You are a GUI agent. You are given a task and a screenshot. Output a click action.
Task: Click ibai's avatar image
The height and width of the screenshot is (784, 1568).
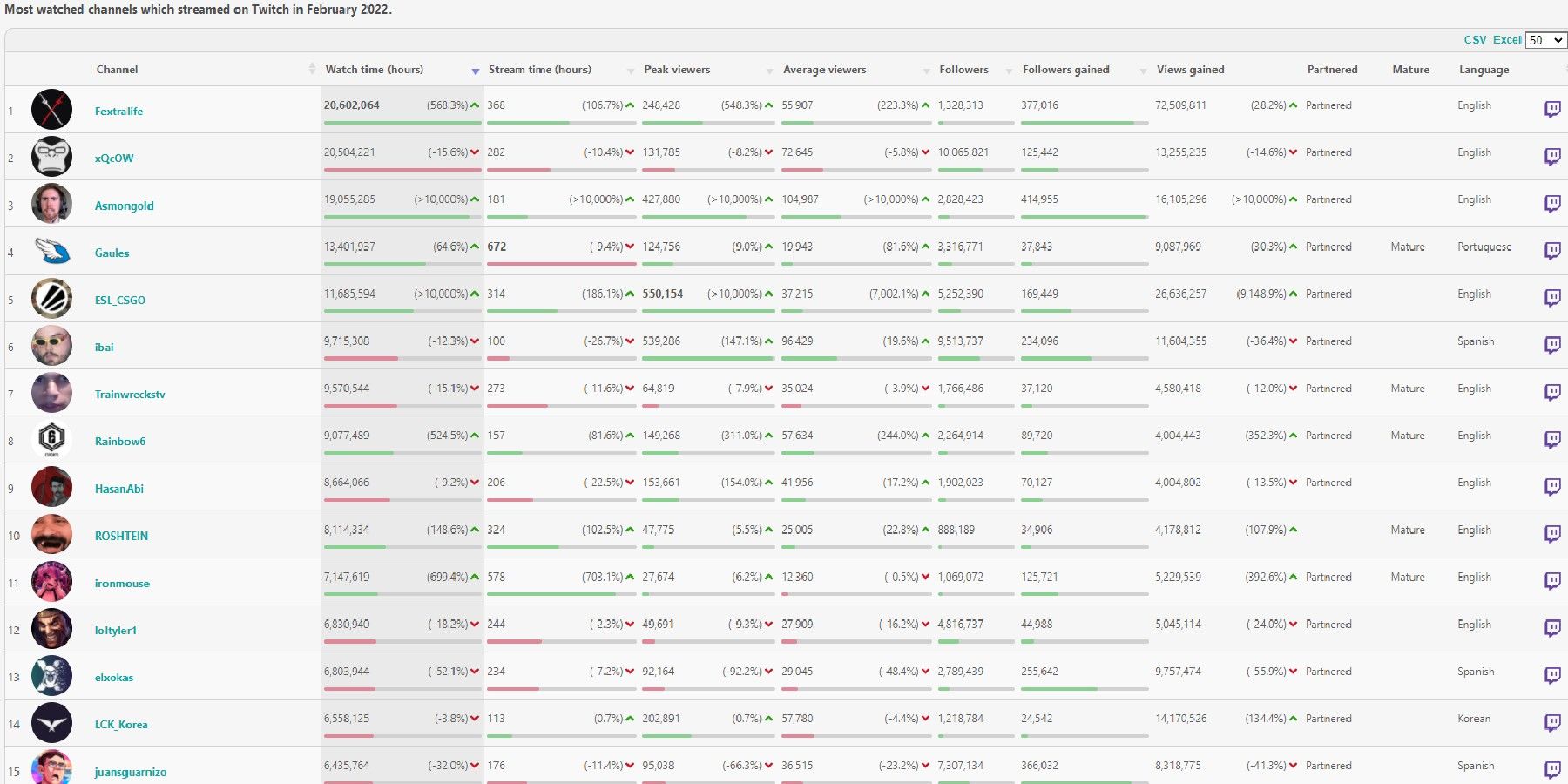coord(51,346)
